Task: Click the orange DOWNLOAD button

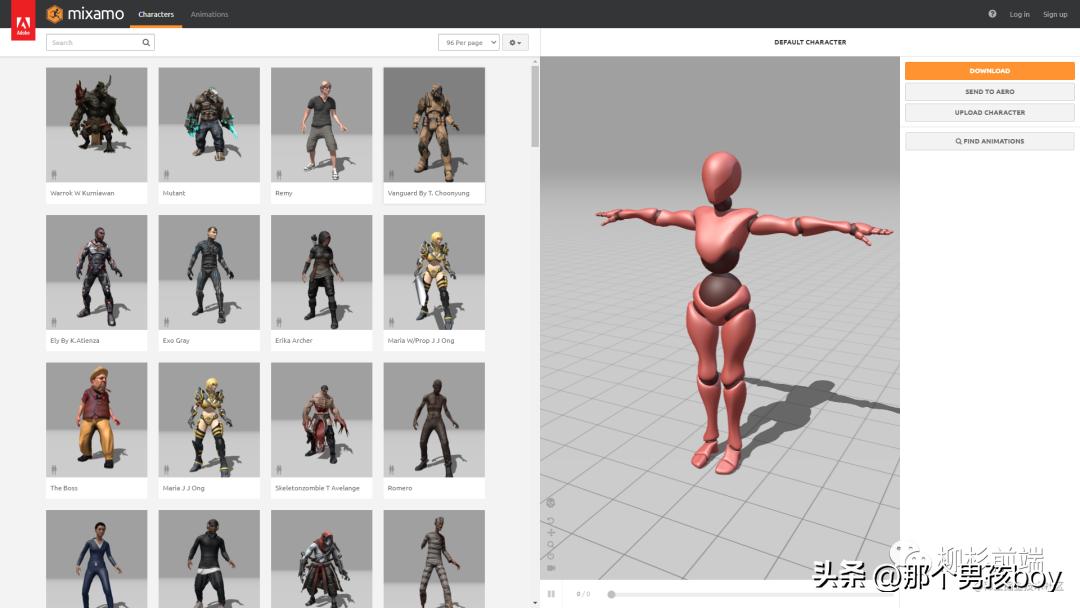Action: [989, 70]
